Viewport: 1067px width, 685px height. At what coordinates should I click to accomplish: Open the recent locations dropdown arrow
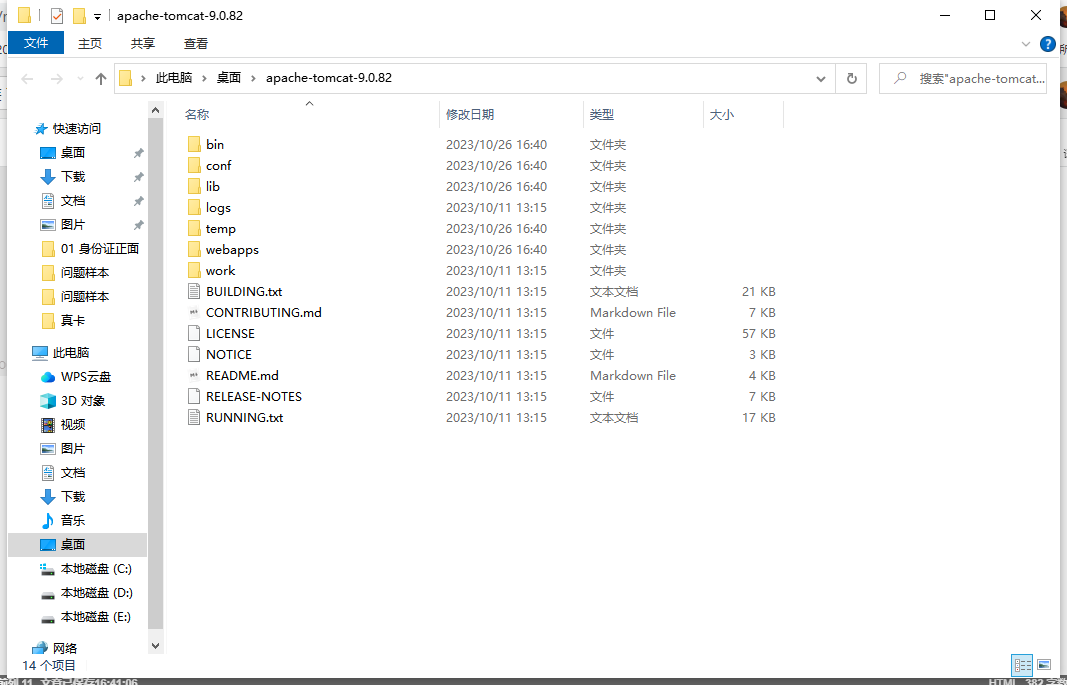(x=80, y=79)
